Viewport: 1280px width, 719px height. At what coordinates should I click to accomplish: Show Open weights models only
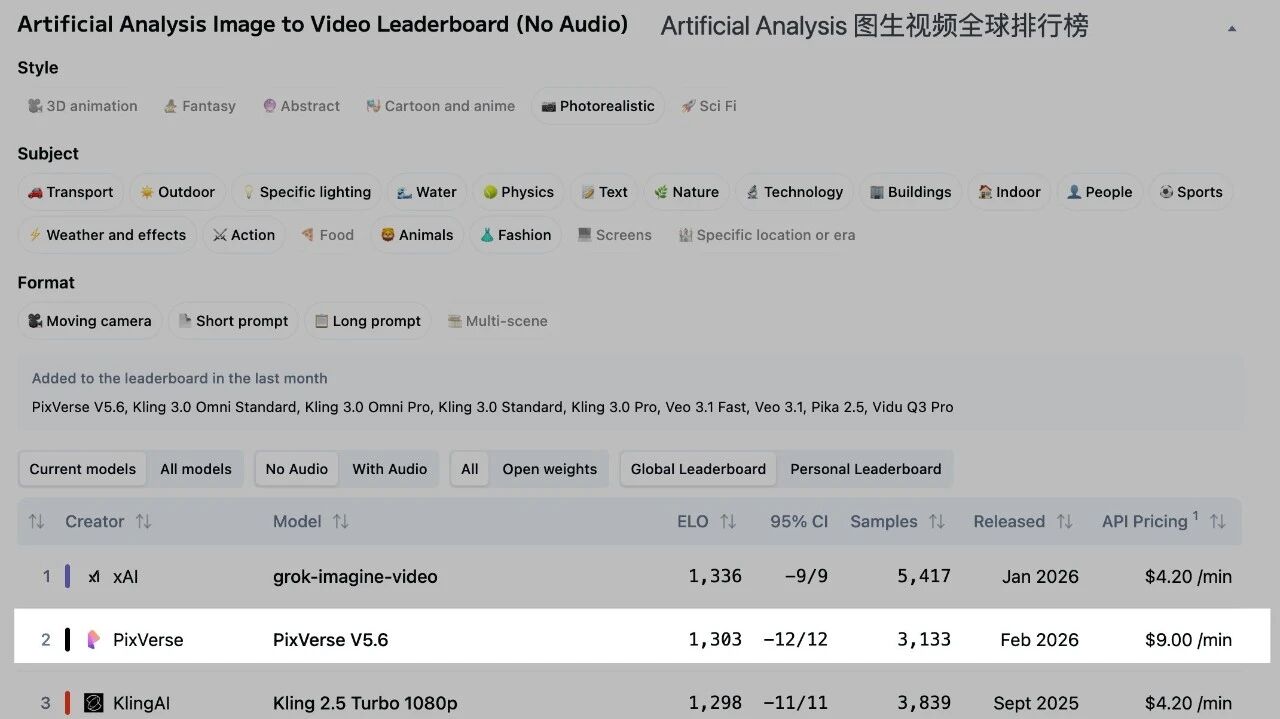pos(549,469)
